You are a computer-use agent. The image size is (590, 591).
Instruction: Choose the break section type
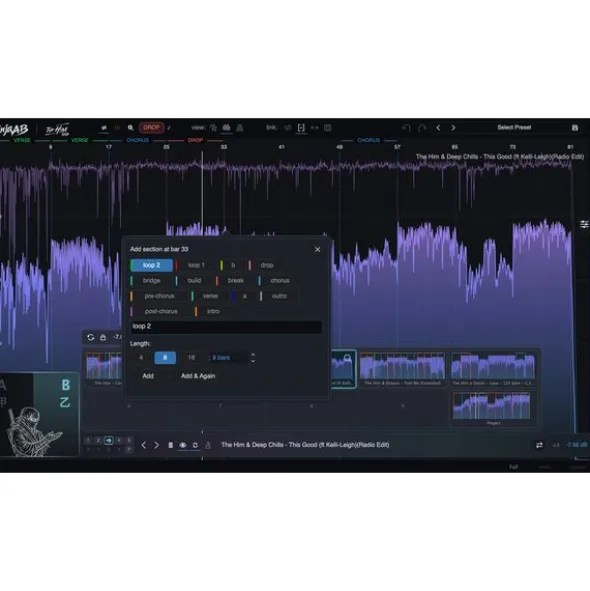click(x=235, y=281)
